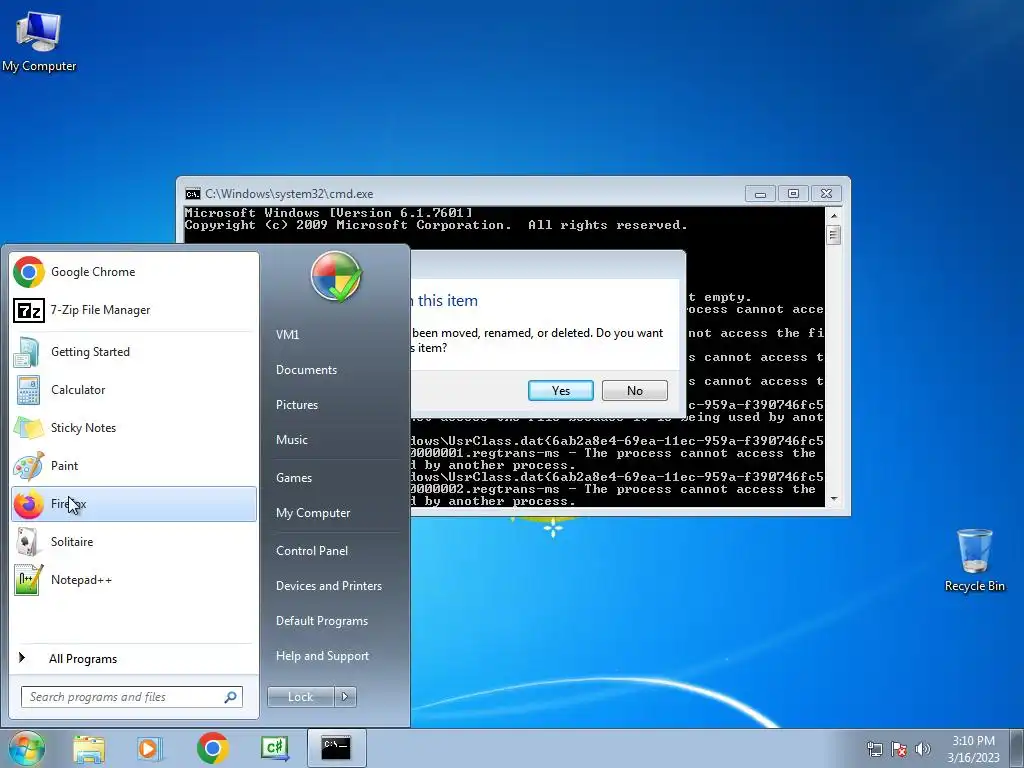This screenshot has height=768, width=1024.
Task: Open Action Center flag icon
Action: (899, 749)
